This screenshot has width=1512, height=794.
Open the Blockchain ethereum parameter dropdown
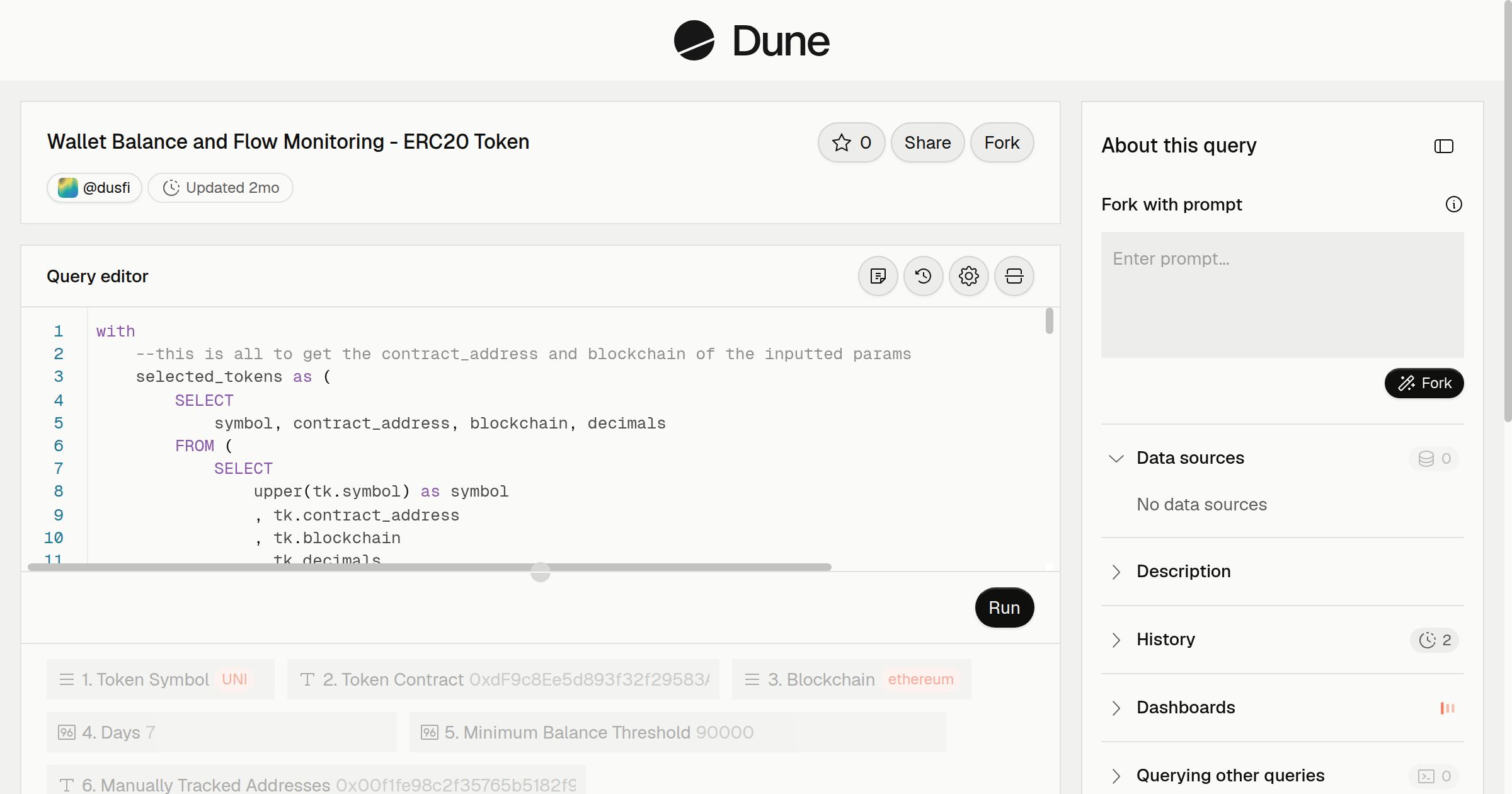tap(852, 679)
